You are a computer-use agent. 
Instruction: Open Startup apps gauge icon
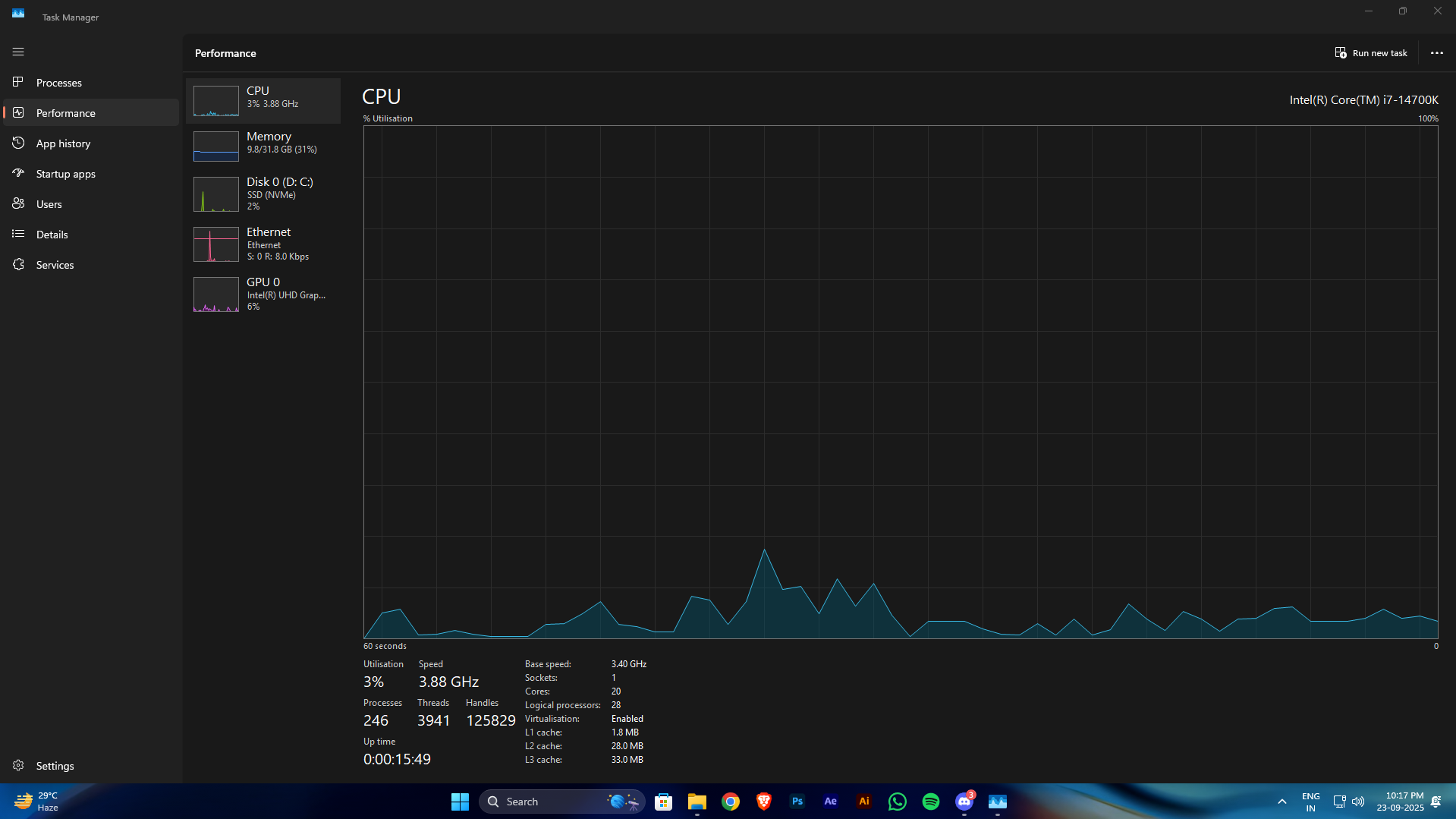[x=18, y=173]
